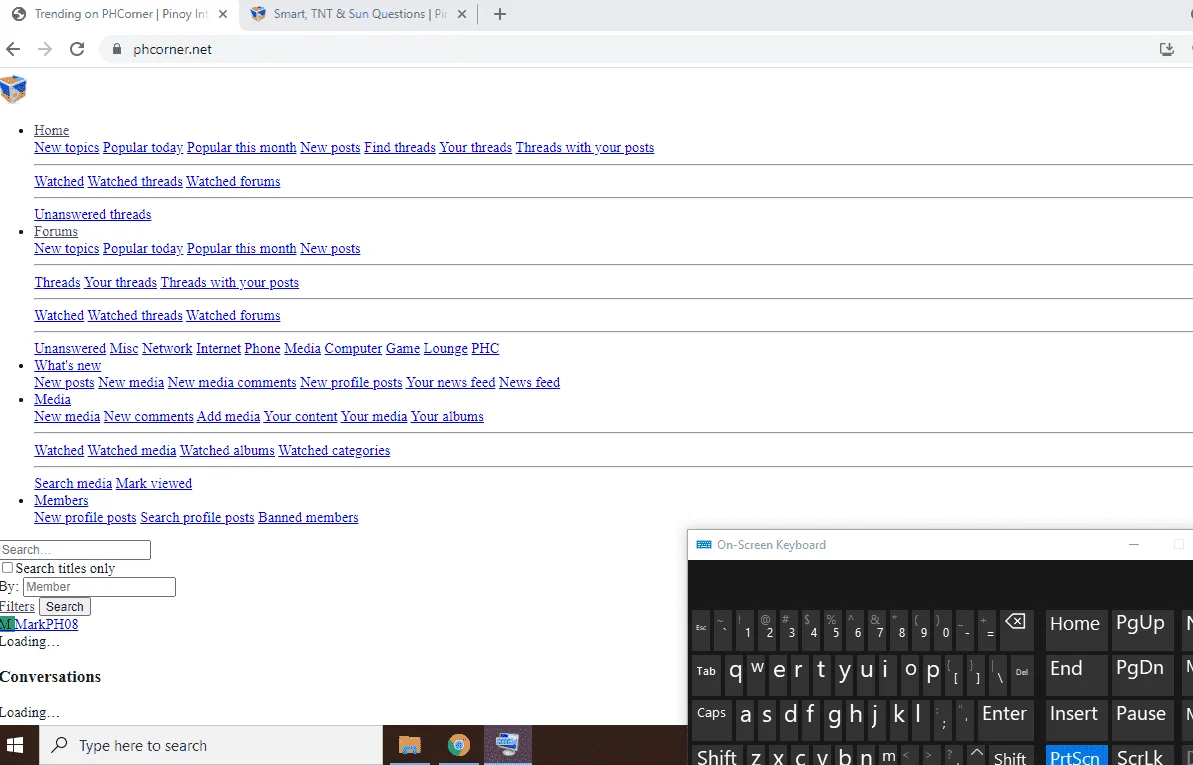The width and height of the screenshot is (1193, 765).
Task: Open File Explorer from the taskbar
Action: click(409, 745)
